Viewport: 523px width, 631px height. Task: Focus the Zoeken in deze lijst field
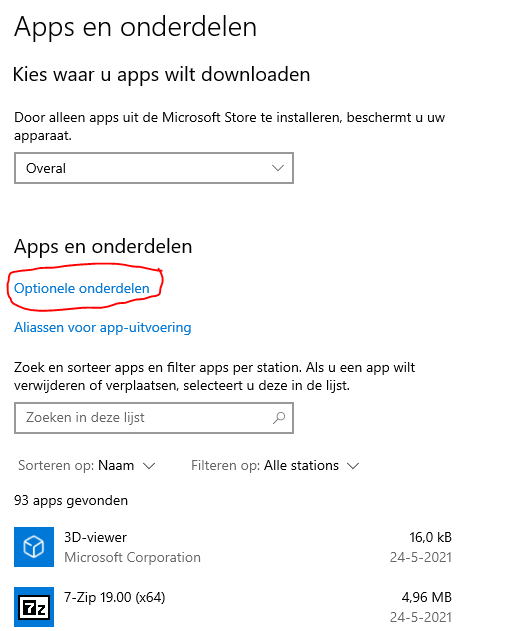154,418
